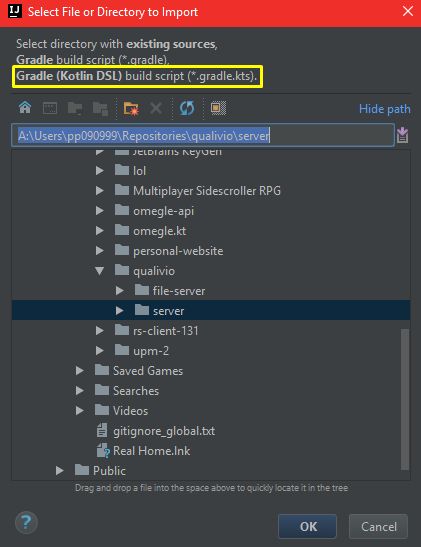Screen dimensions: 421x547
Task: Click the New Folder toolbar icon
Action: [131, 108]
